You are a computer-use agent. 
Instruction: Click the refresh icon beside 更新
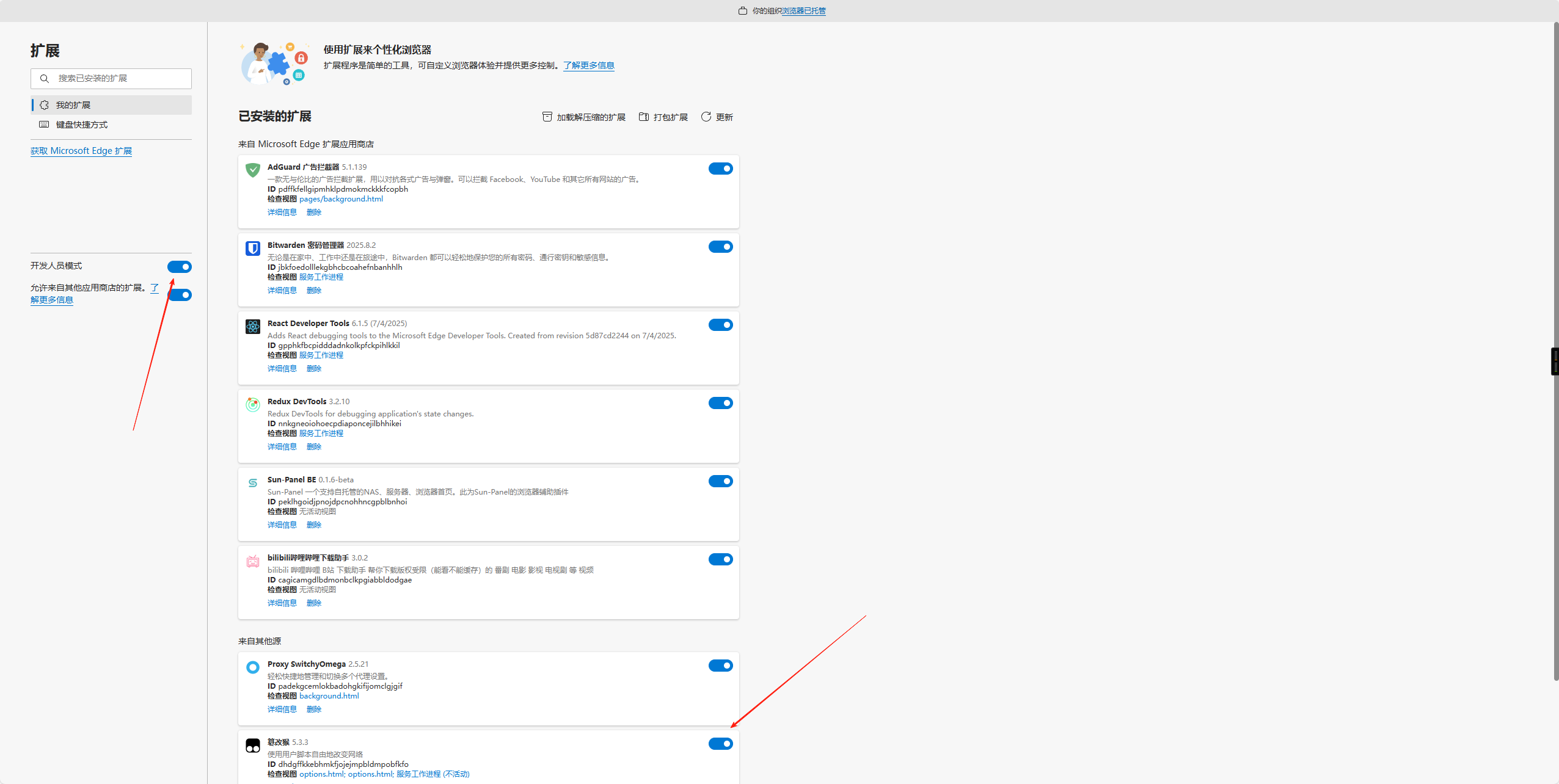tap(706, 117)
